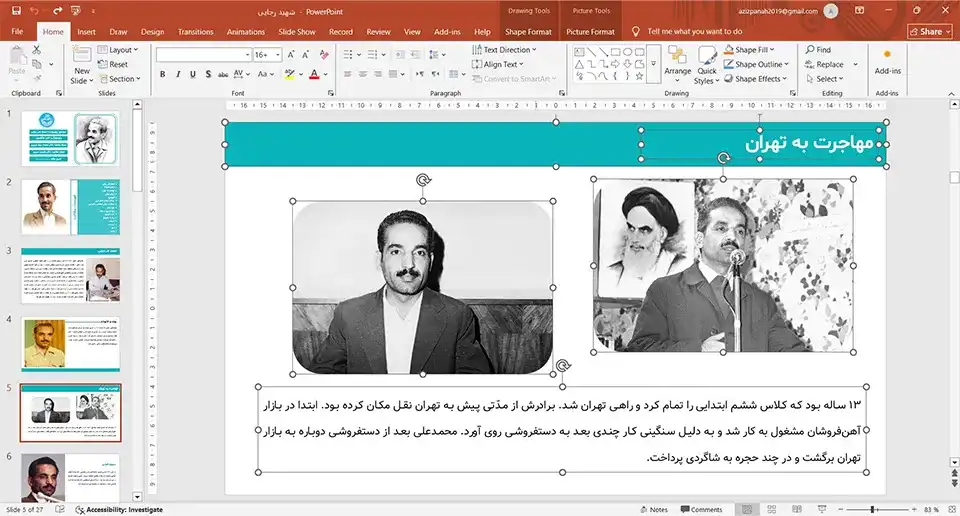Image resolution: width=960 pixels, height=516 pixels.
Task: Open the Add-ins pane
Action: click(888, 62)
